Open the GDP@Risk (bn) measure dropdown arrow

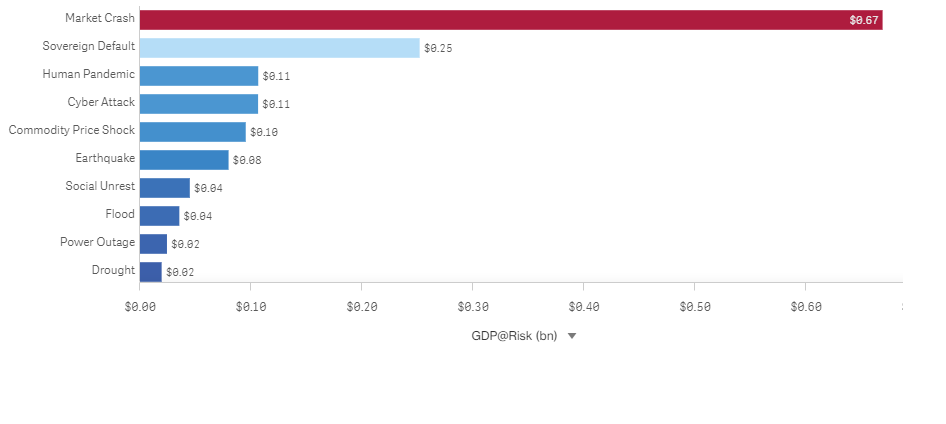click(x=572, y=336)
